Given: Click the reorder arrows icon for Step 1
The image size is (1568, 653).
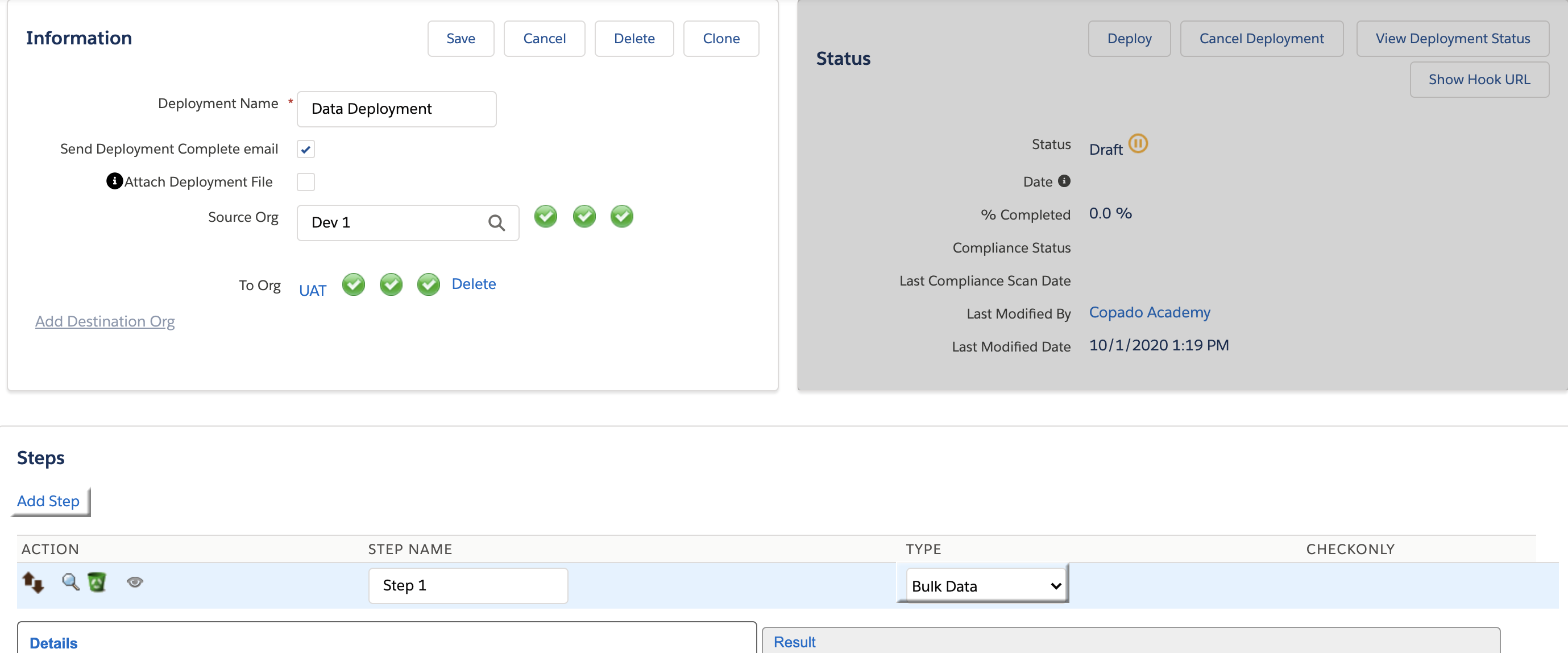Looking at the screenshot, I should tap(34, 582).
